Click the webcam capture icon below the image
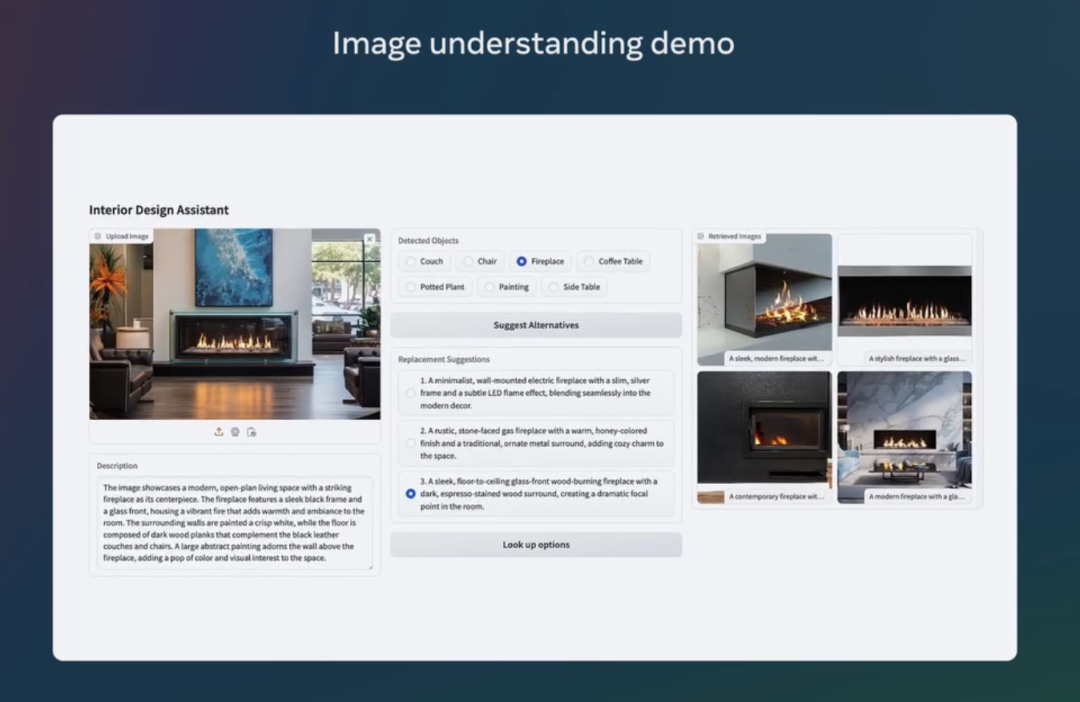The width and height of the screenshot is (1080, 702). coord(235,432)
